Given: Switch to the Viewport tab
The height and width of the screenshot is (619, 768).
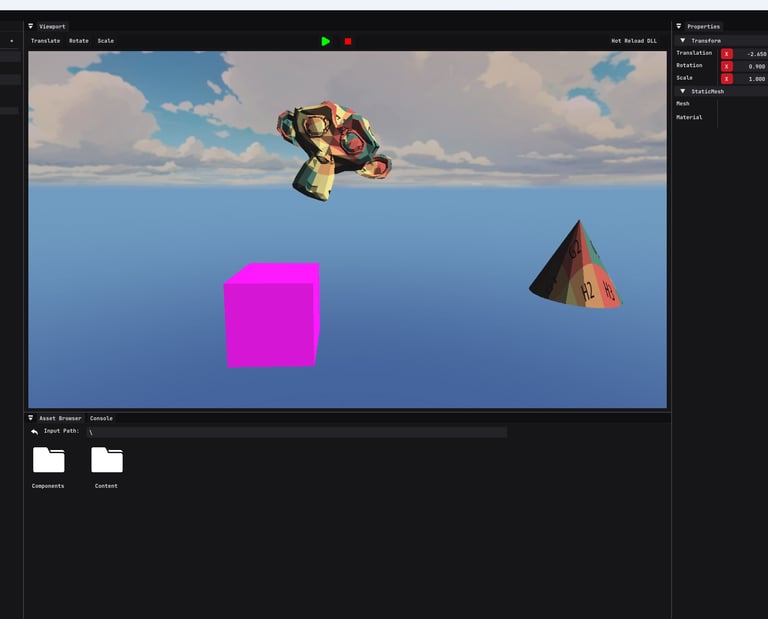Looking at the screenshot, I should pyautogui.click(x=52, y=26).
